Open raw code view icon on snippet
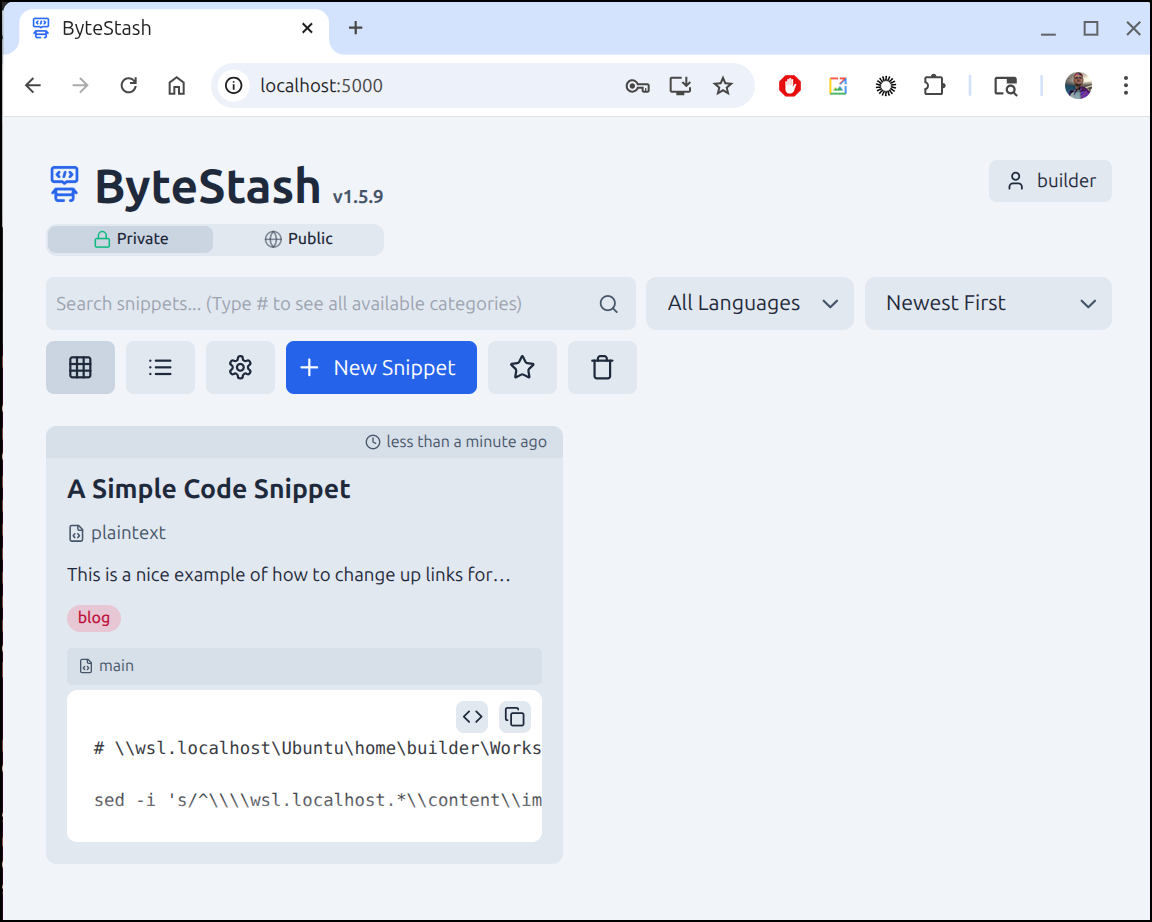1152x922 pixels. (x=472, y=716)
